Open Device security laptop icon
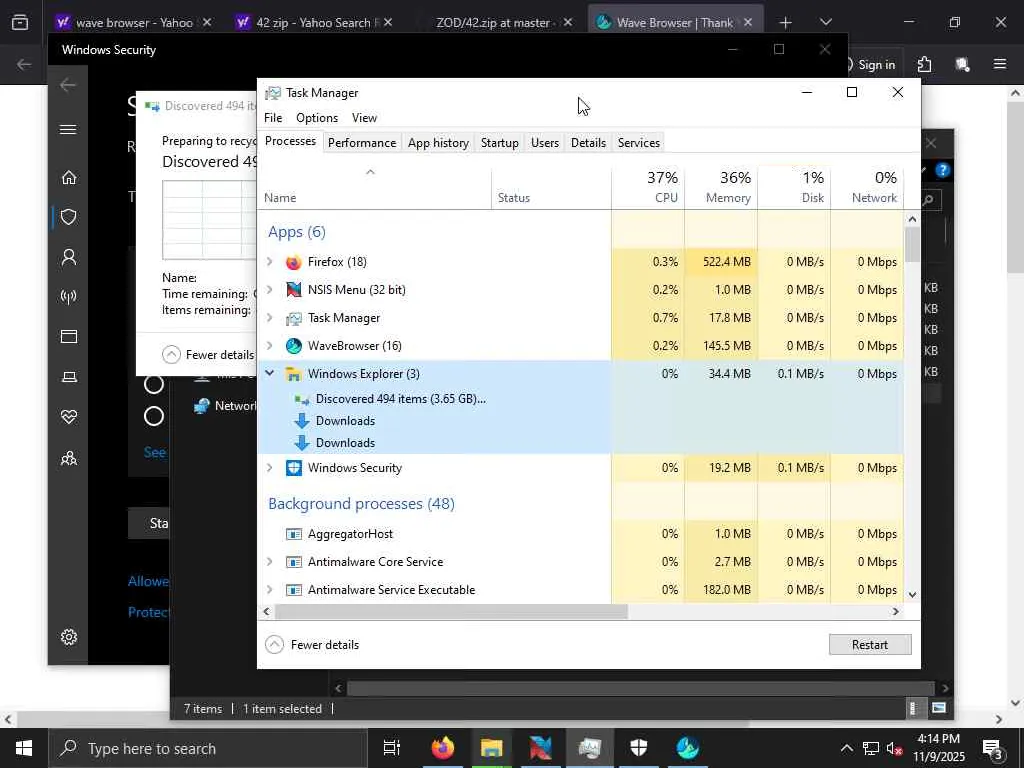 [x=69, y=377]
